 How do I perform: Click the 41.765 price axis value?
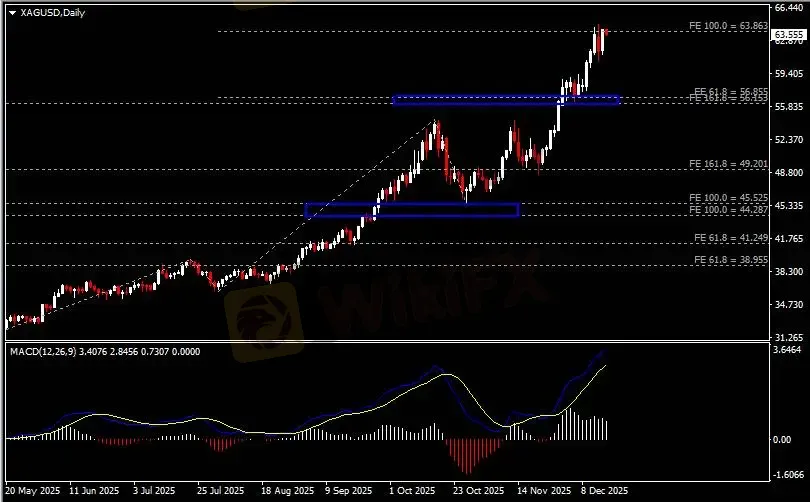pos(789,239)
